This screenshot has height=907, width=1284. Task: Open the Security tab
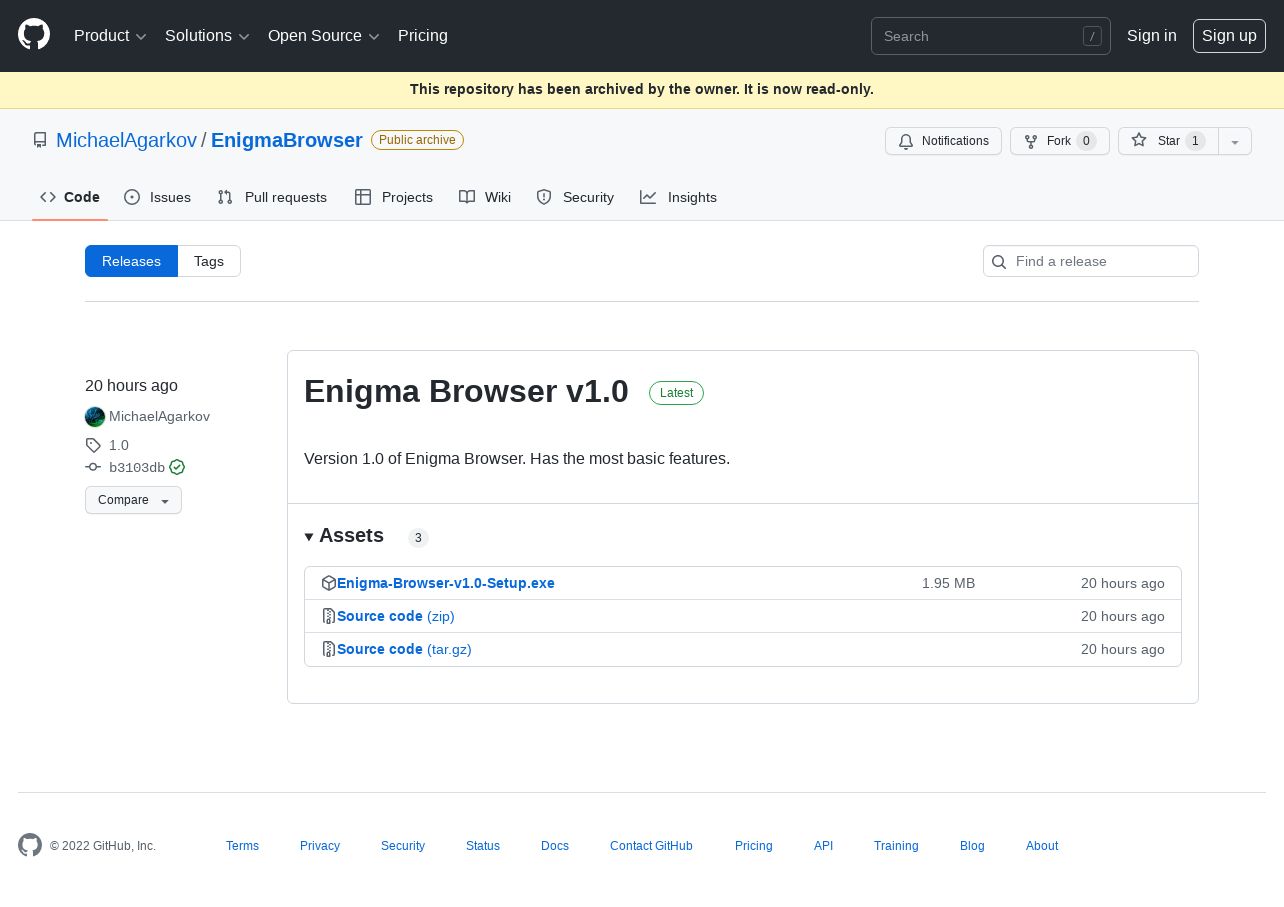tap(575, 197)
